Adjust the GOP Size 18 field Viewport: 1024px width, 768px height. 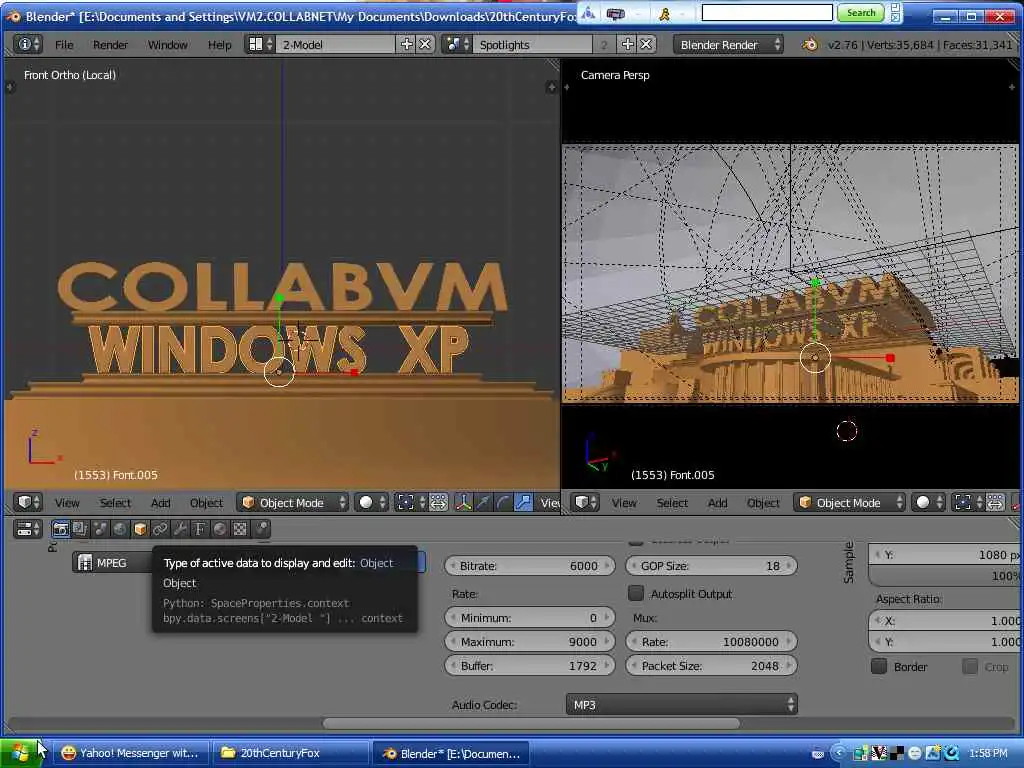(711, 566)
